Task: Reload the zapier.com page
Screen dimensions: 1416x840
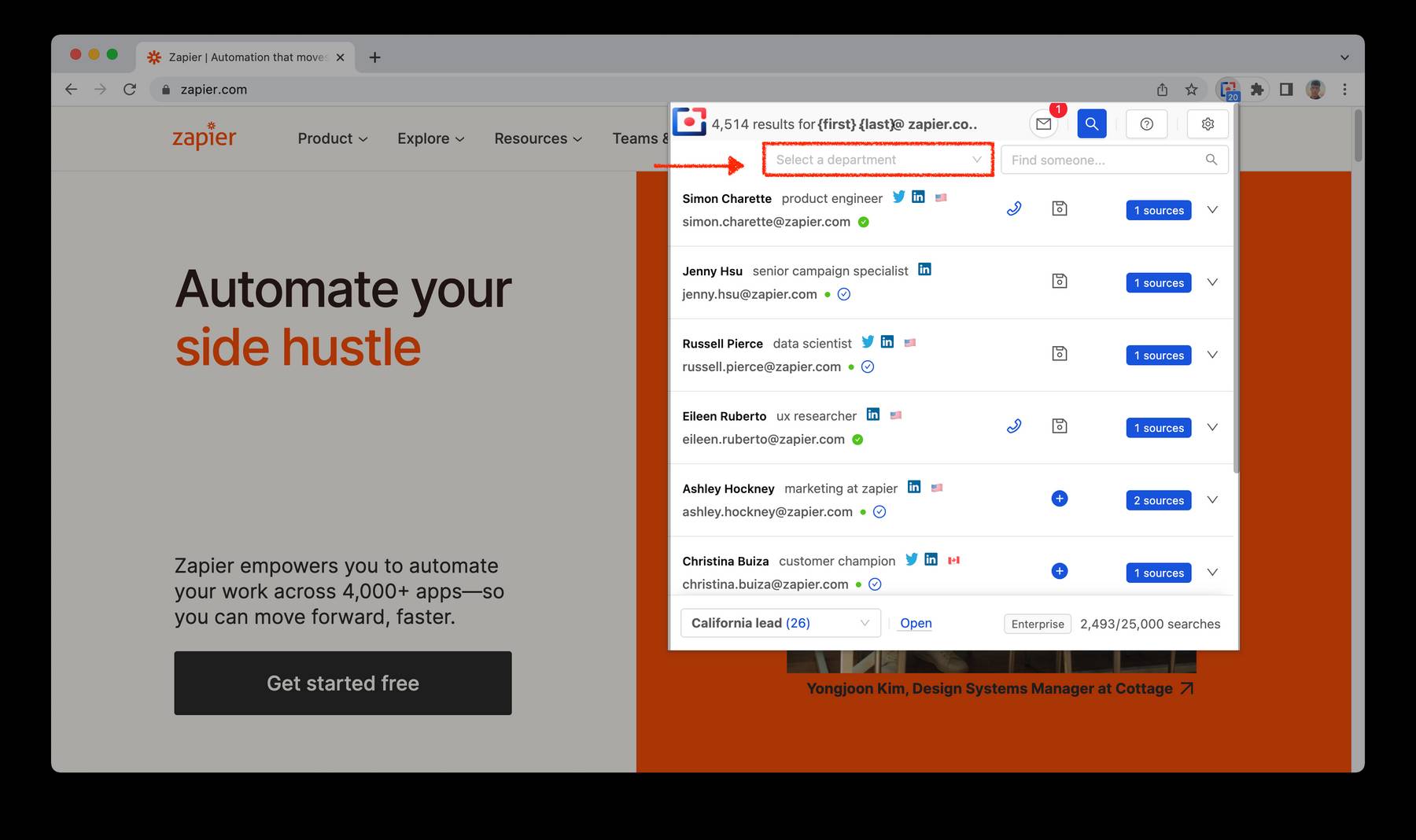Action: (130, 90)
